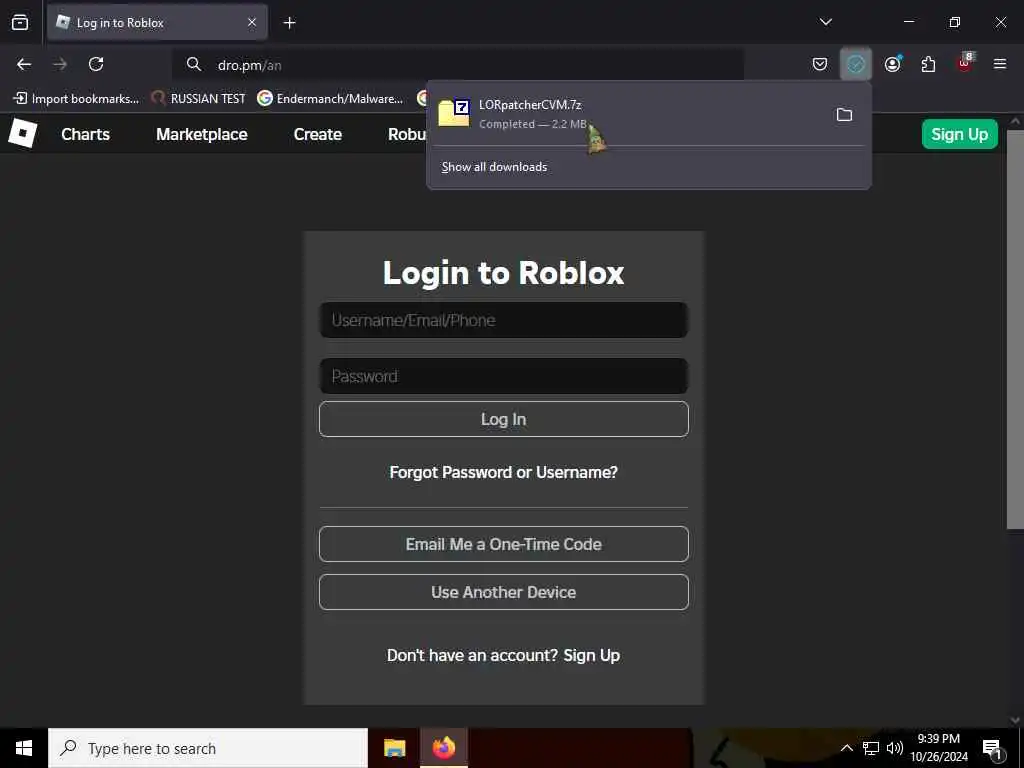This screenshot has width=1024, height=768.
Task: Click Import bookmarks bookmark item
Action: pos(76,99)
